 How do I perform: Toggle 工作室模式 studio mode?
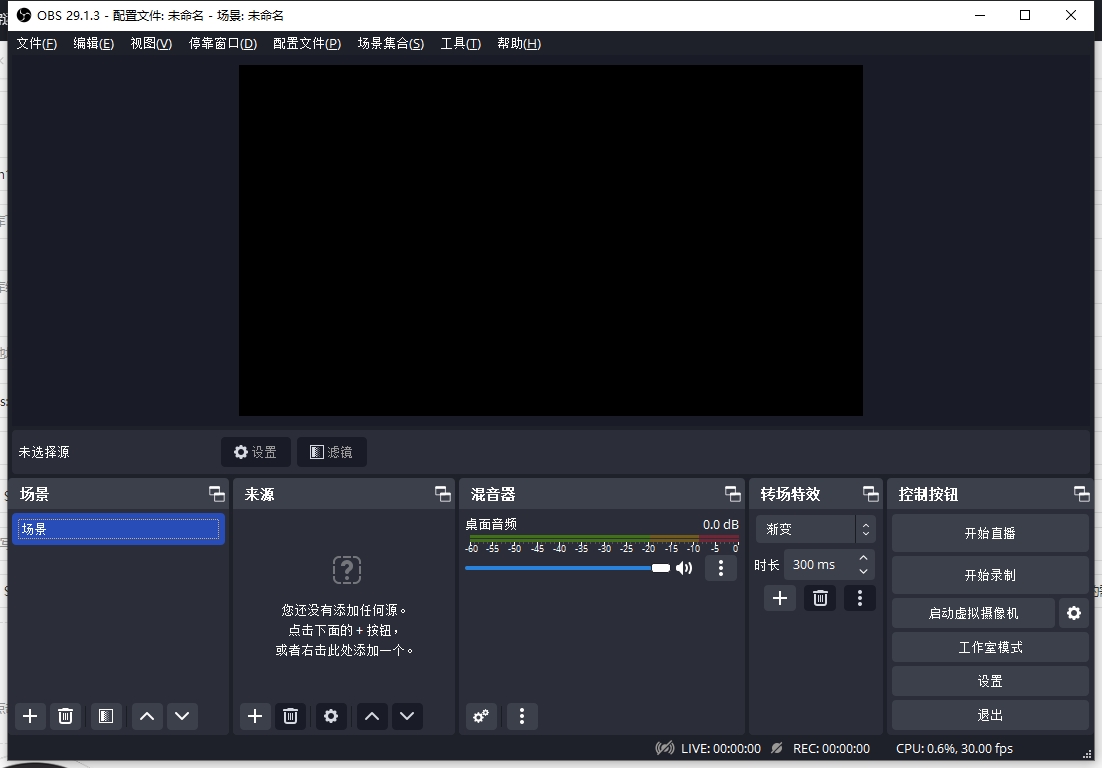(990, 647)
